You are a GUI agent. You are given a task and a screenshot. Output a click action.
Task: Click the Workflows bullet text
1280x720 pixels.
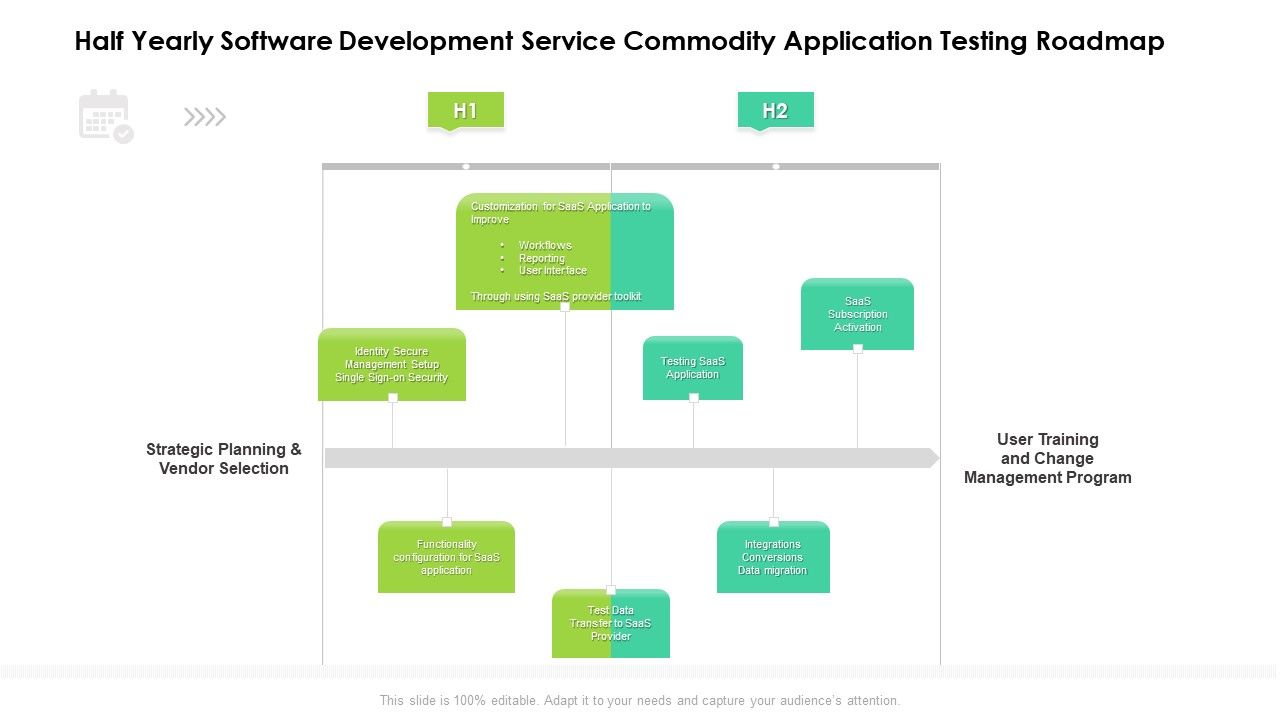tap(545, 245)
